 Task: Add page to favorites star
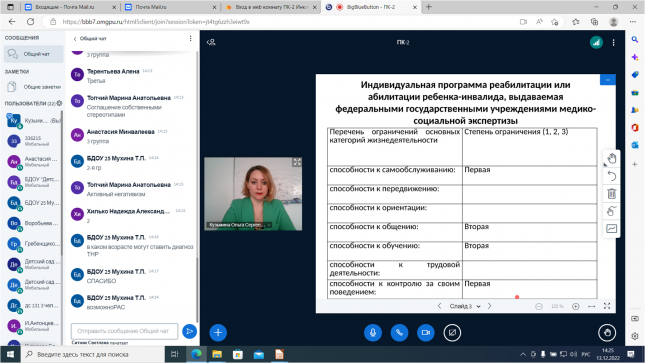pos(555,22)
